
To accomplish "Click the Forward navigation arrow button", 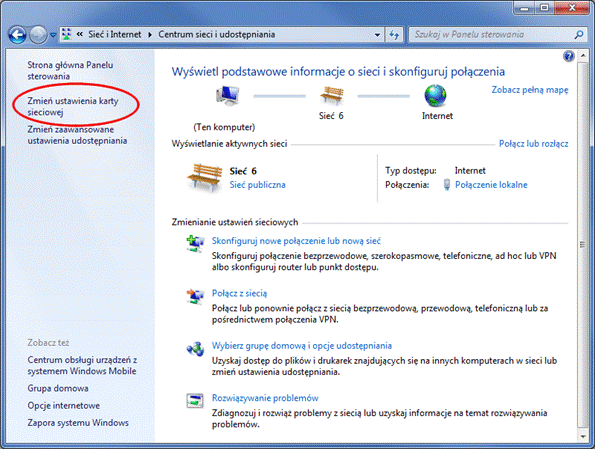I will tap(38, 35).
